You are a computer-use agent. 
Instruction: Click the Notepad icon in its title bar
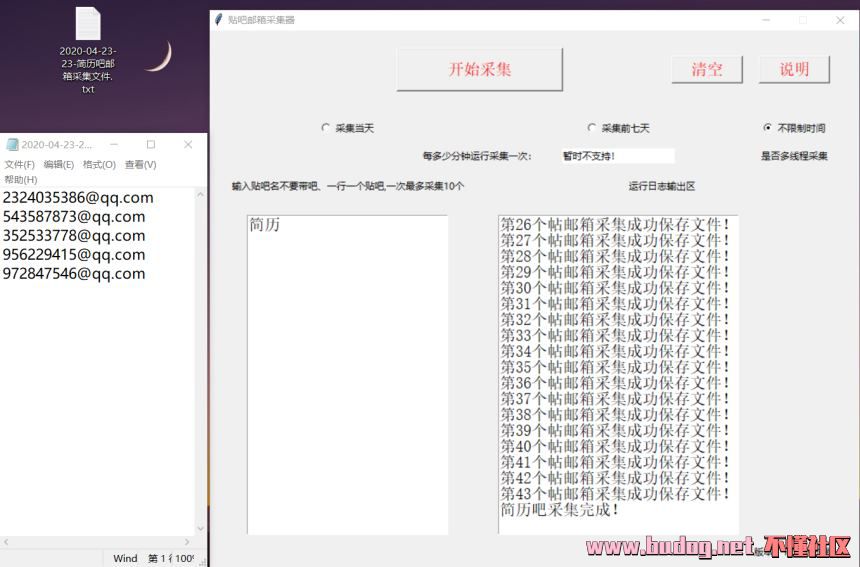pyautogui.click(x=12, y=145)
